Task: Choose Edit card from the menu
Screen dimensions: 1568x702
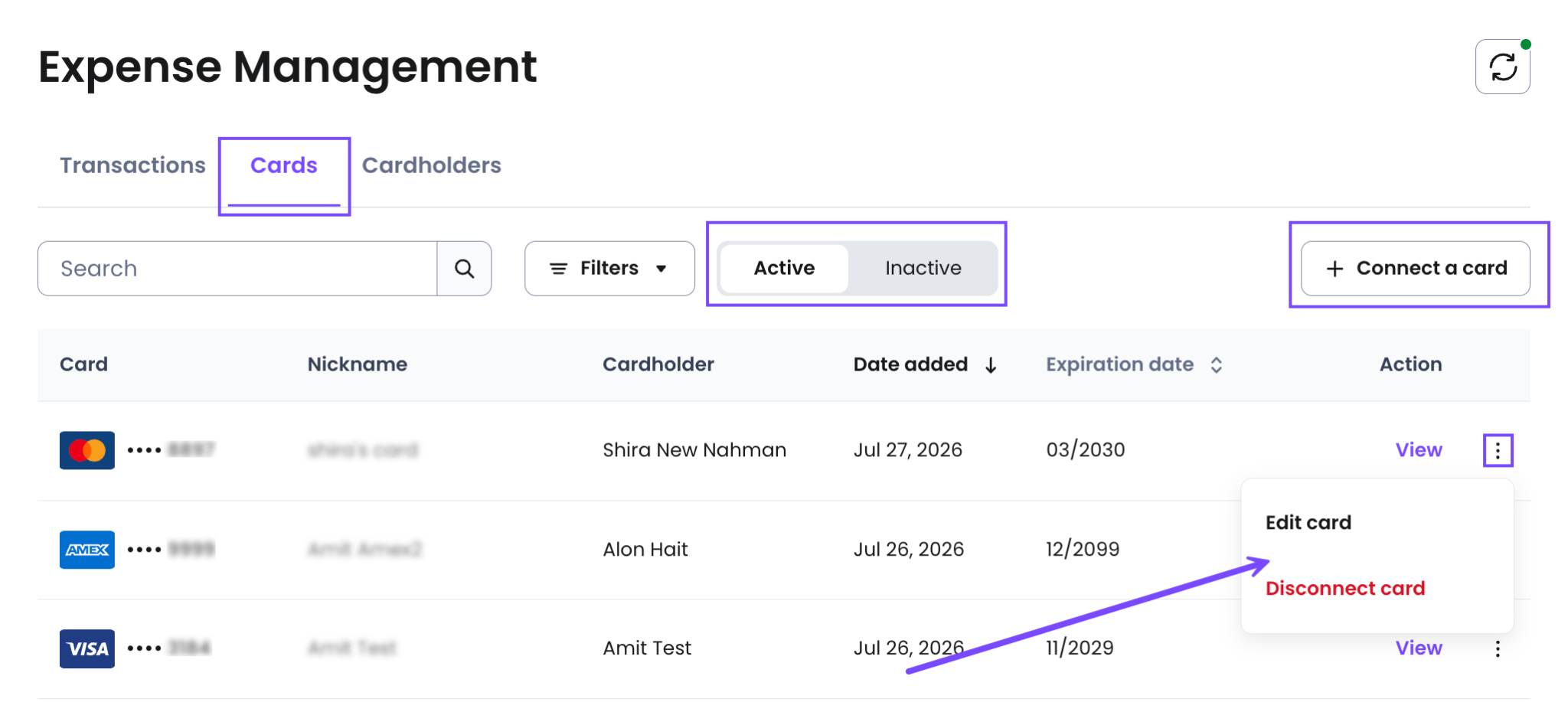Action: (x=1308, y=523)
